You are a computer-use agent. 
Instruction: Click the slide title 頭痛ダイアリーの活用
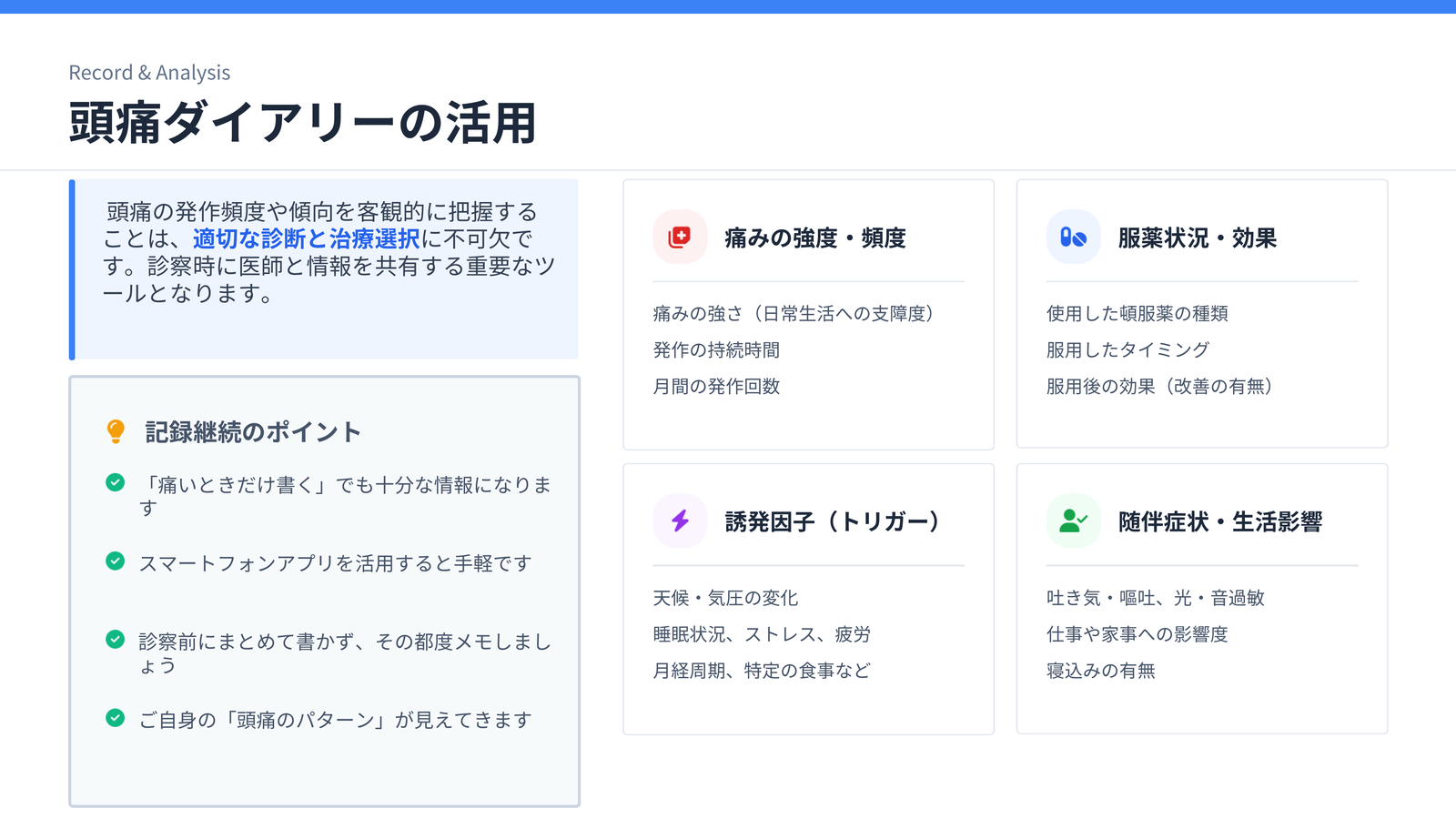302,123
